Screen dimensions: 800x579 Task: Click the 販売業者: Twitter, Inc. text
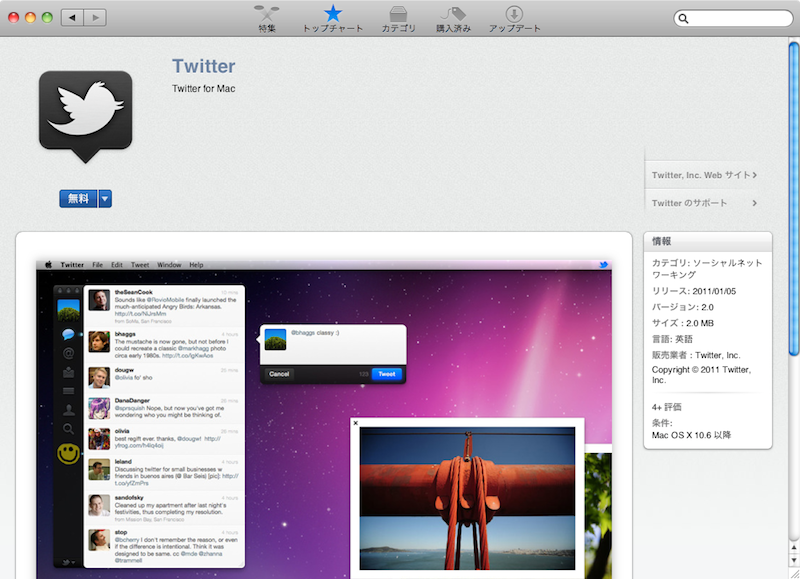tap(696, 355)
